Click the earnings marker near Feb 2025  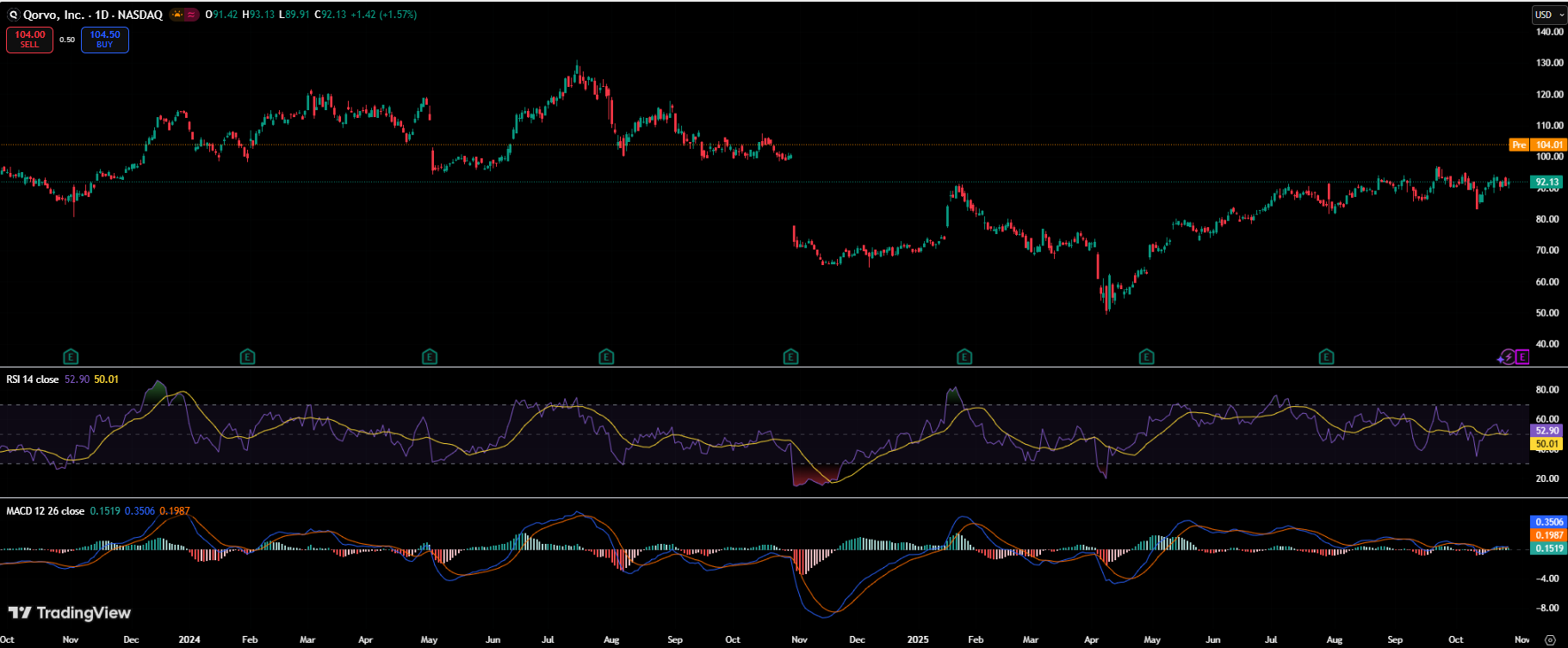pos(964,357)
